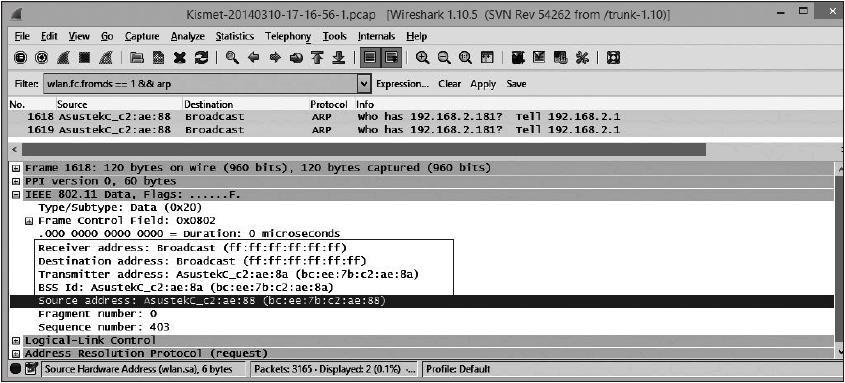Open the Go menu
845x383 pixels.
[x=107, y=37]
